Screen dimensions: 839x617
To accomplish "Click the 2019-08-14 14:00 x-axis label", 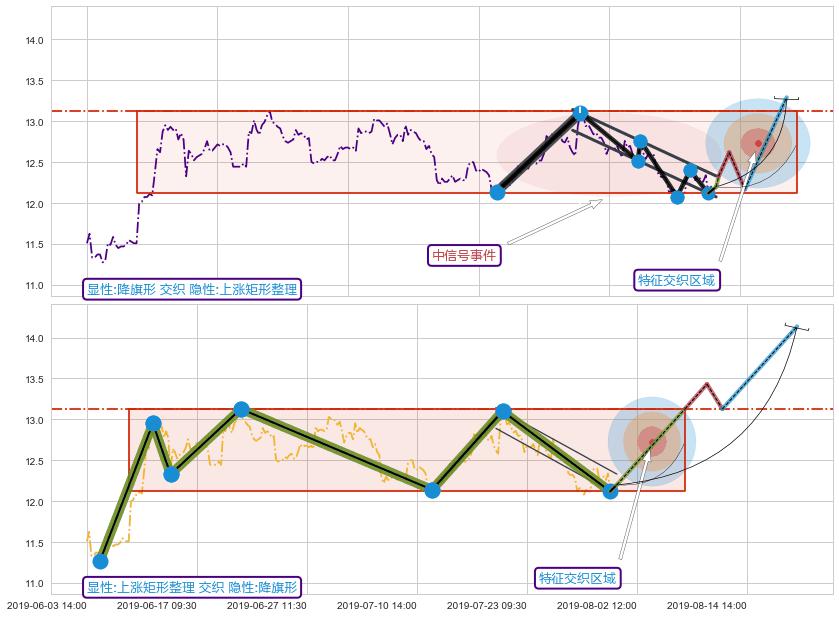I will (706, 606).
